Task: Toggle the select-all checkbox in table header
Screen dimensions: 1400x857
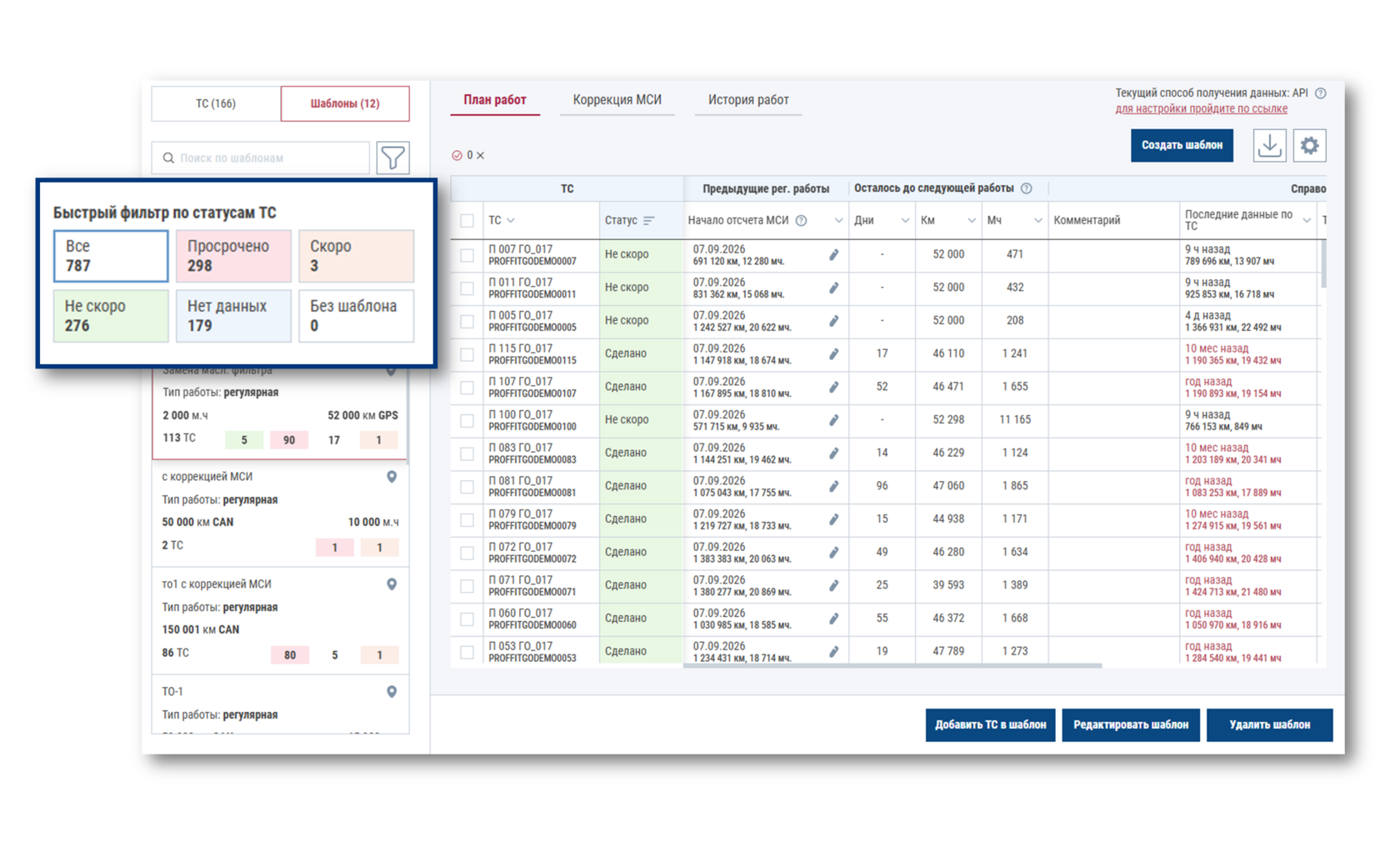Action: point(467,221)
